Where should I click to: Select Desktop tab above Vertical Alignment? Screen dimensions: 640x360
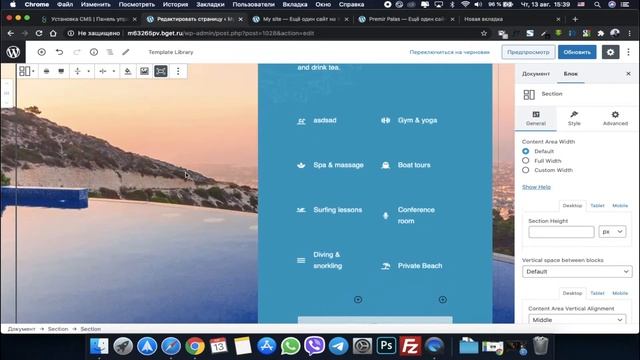click(572, 293)
